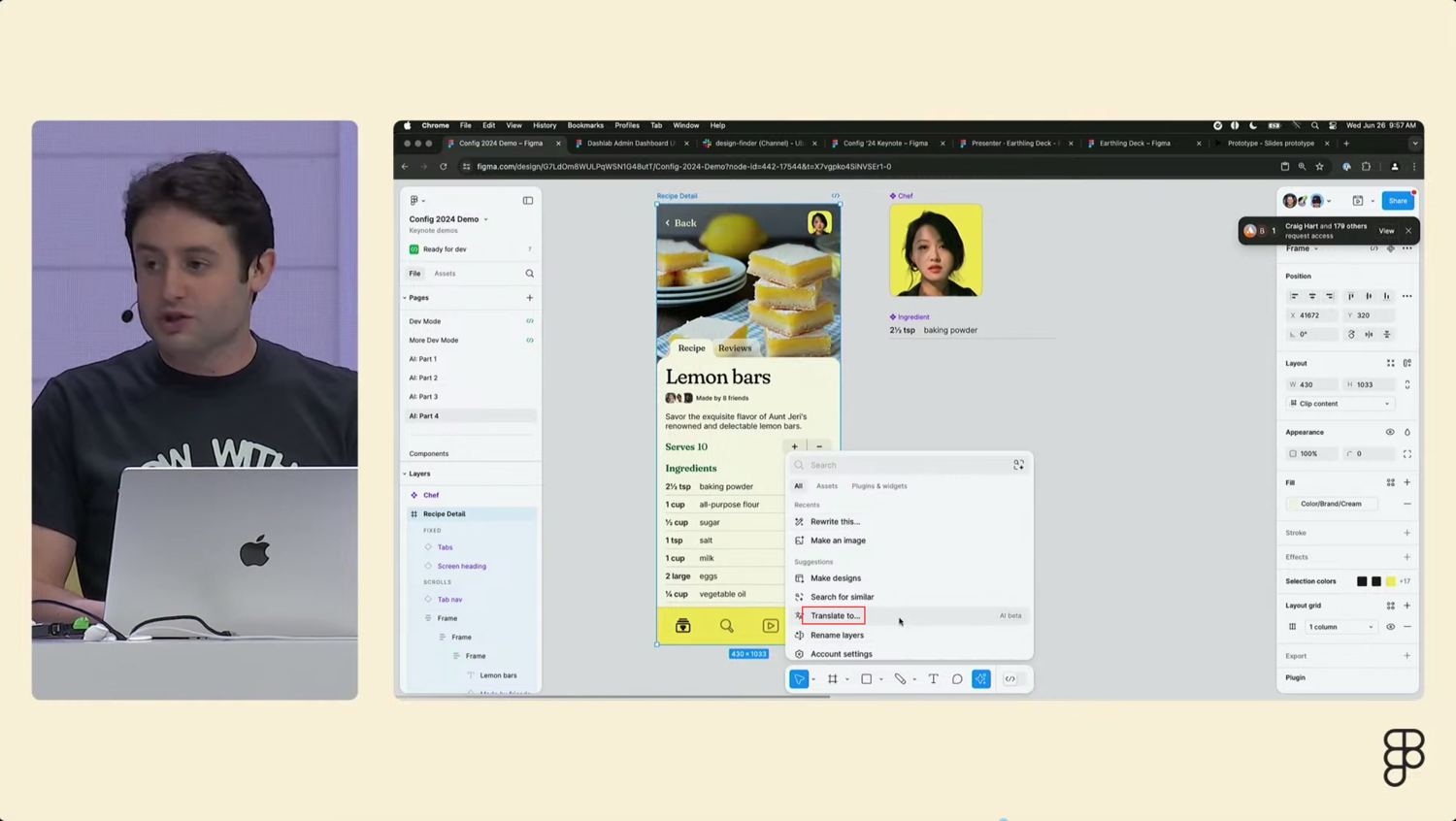Click the yellow selection color swatch
Viewport: 1456px width, 821px height.
[1390, 581]
